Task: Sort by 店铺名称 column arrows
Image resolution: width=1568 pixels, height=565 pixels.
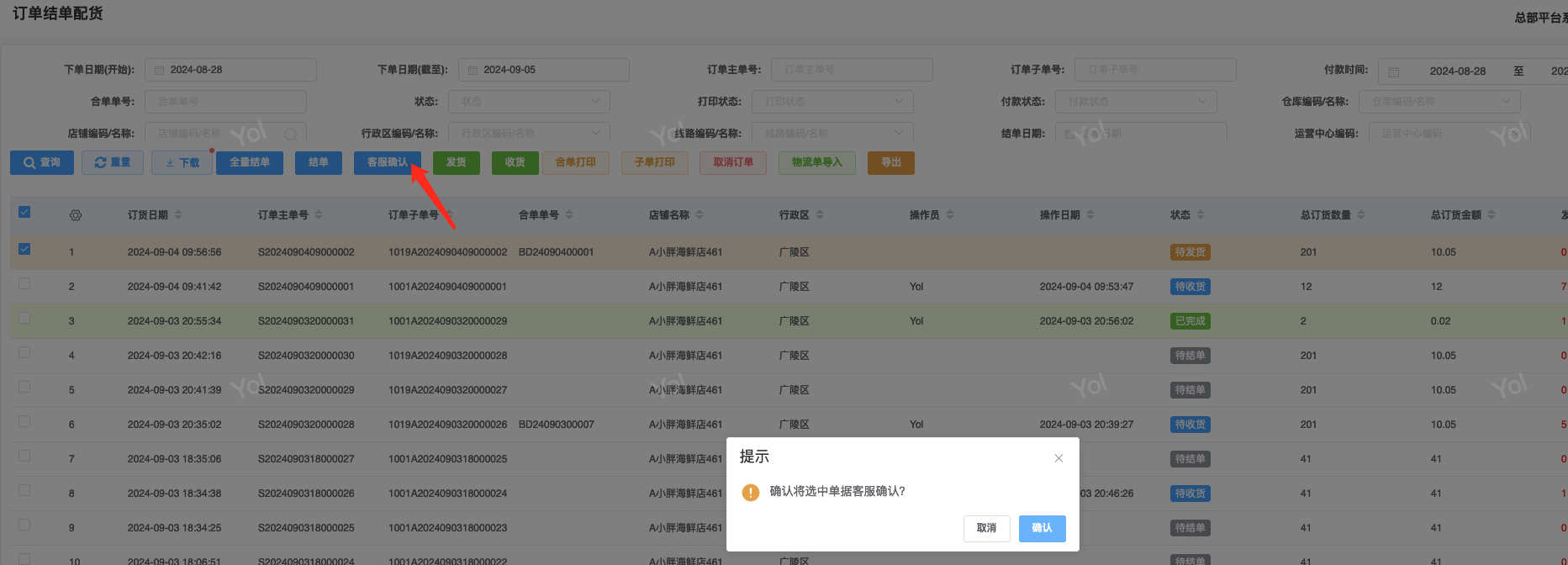Action: pos(700,215)
